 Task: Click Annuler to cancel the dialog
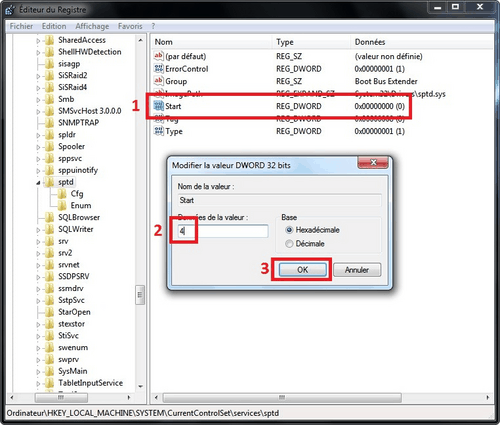tap(357, 270)
